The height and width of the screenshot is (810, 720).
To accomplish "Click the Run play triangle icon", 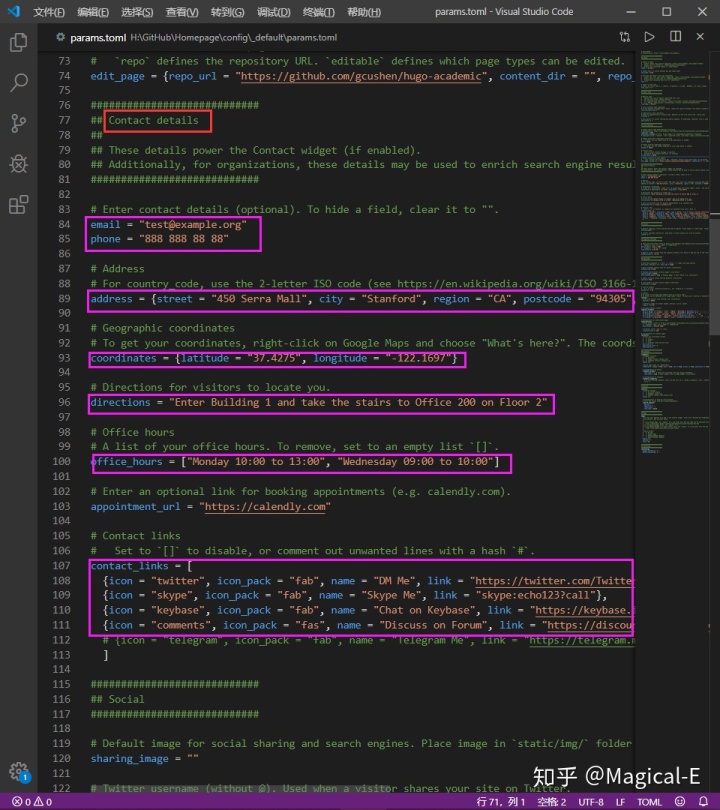I will [x=649, y=37].
